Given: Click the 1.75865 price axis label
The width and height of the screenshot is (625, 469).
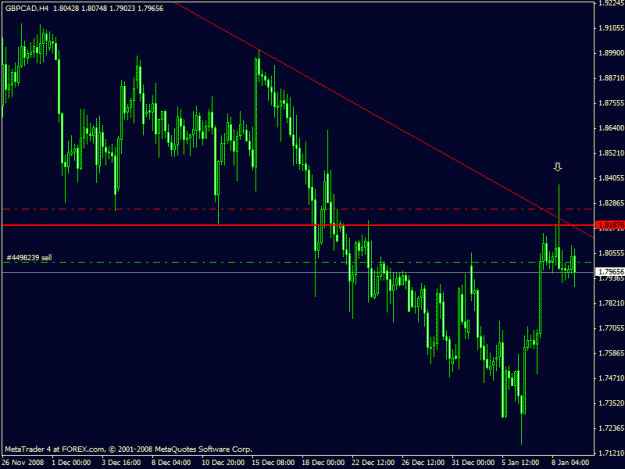Looking at the screenshot, I should (x=611, y=353).
